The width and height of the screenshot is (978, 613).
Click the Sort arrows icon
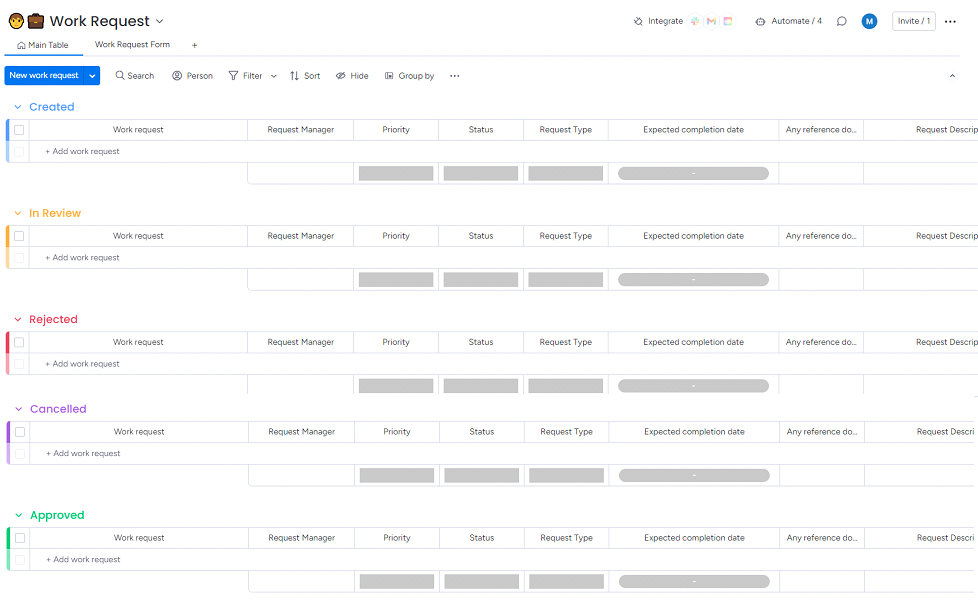click(x=294, y=75)
